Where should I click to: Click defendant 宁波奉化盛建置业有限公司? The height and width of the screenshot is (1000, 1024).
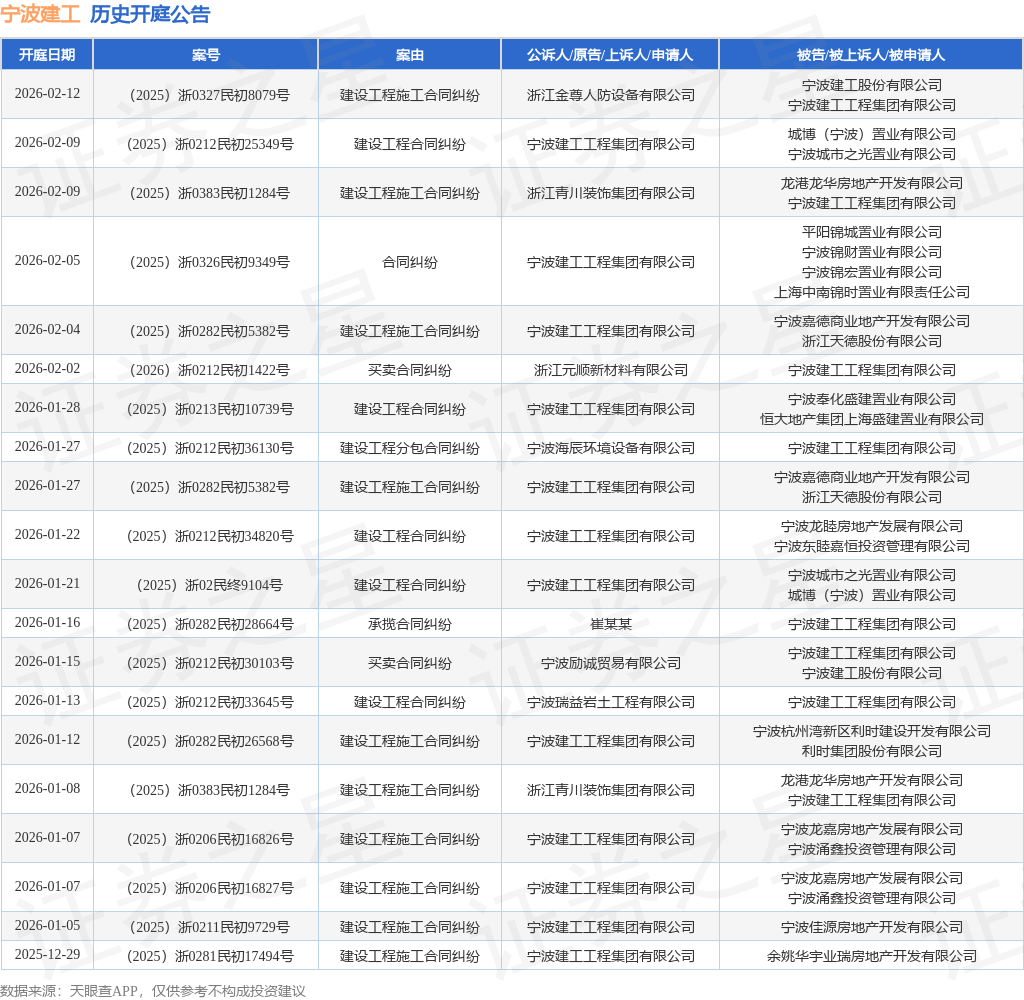872,399
